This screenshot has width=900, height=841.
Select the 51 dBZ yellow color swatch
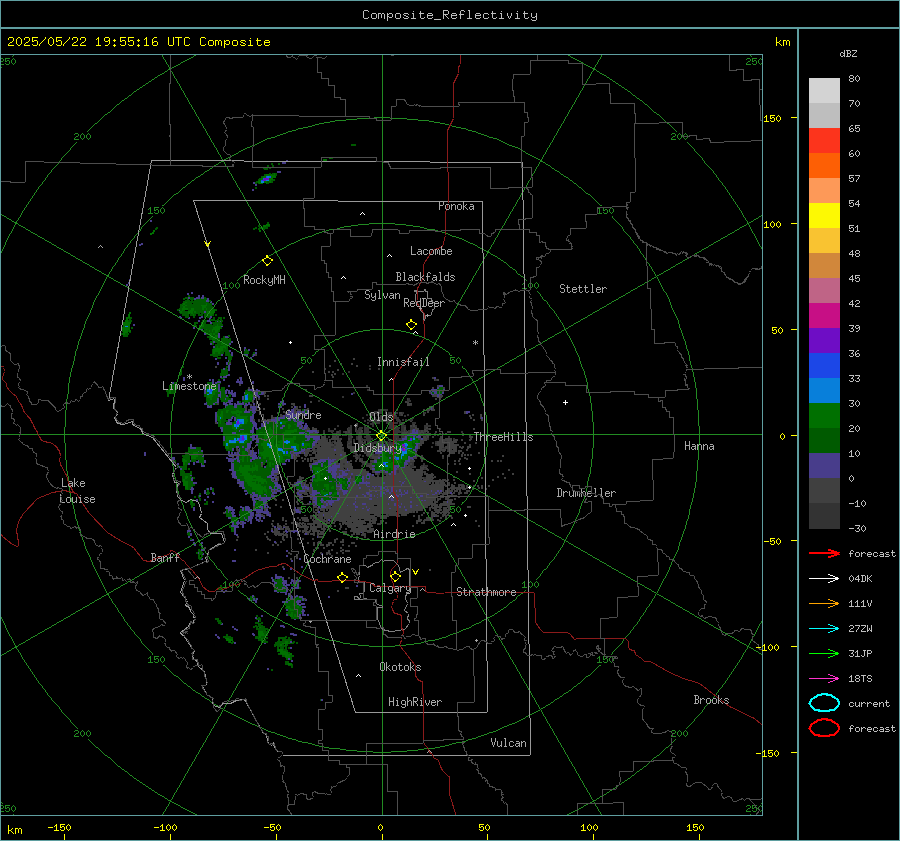(824, 215)
